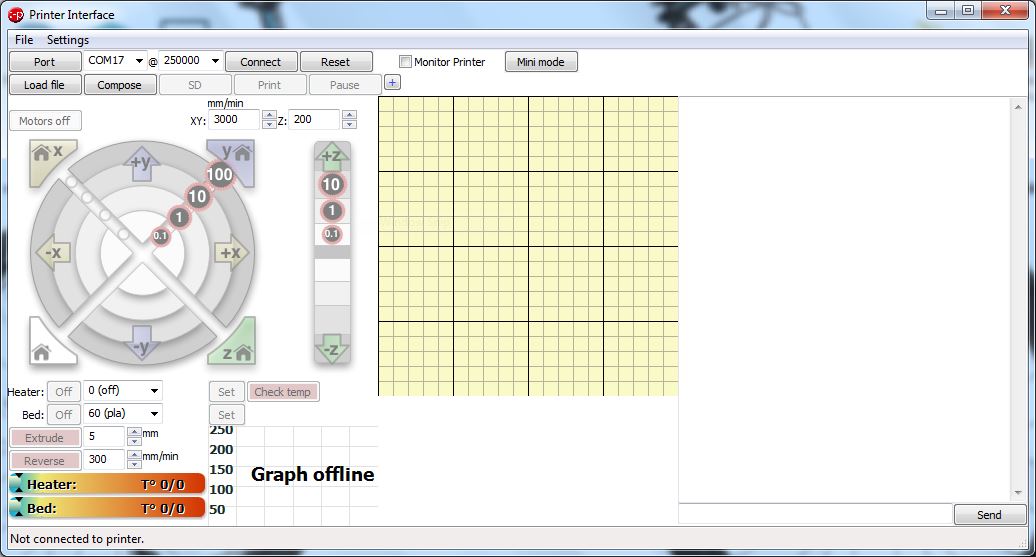Open the Compose window
The image size is (1036, 557).
tap(120, 85)
